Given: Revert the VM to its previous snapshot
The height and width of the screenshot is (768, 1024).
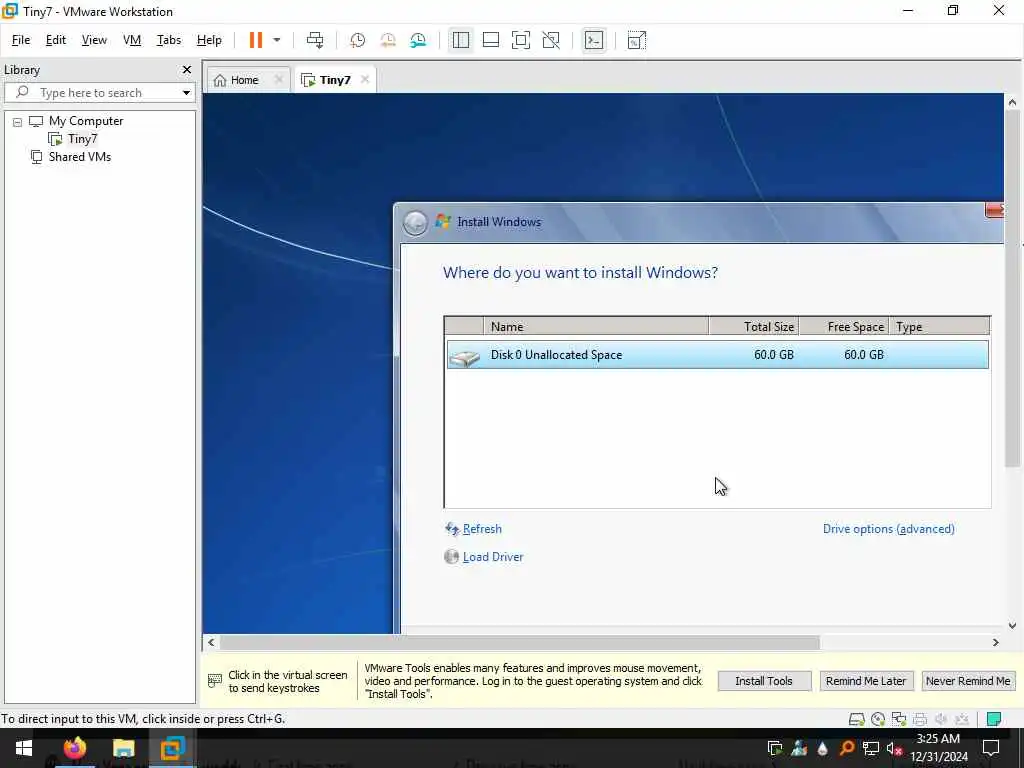Looking at the screenshot, I should click(x=388, y=40).
